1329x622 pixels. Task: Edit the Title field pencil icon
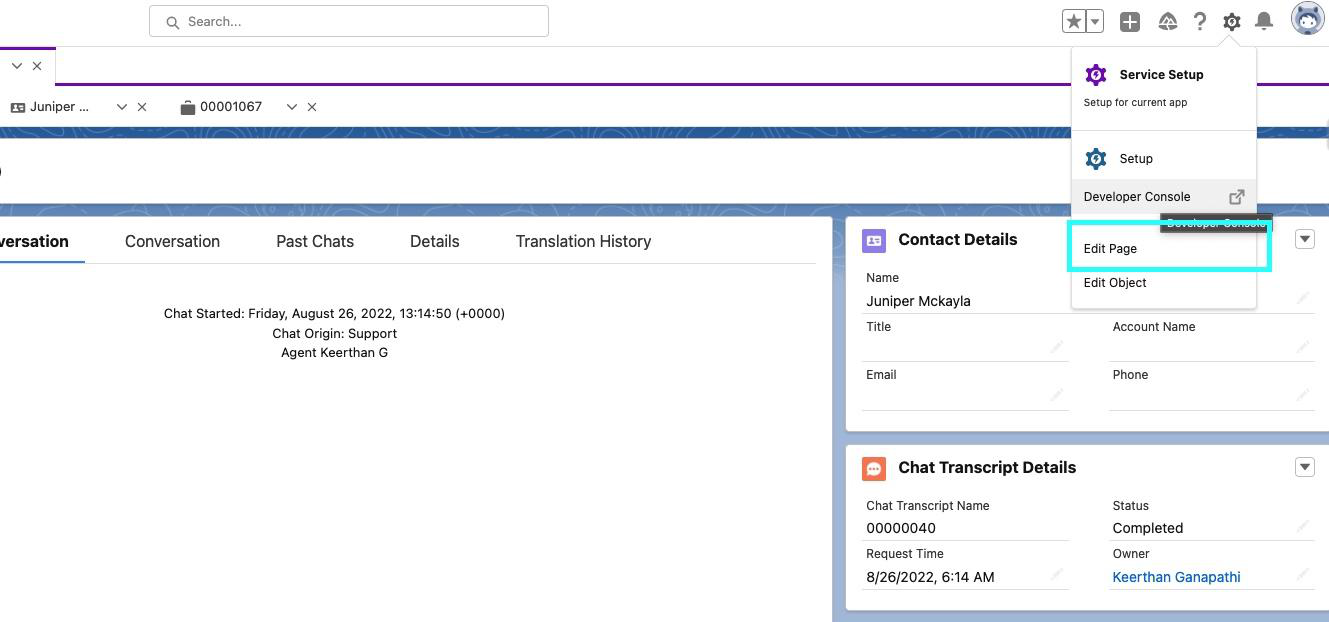1057,346
